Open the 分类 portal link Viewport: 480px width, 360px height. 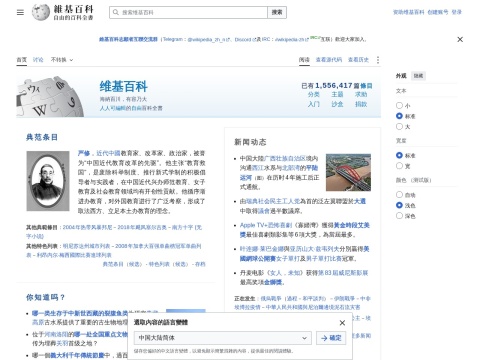[314, 95]
